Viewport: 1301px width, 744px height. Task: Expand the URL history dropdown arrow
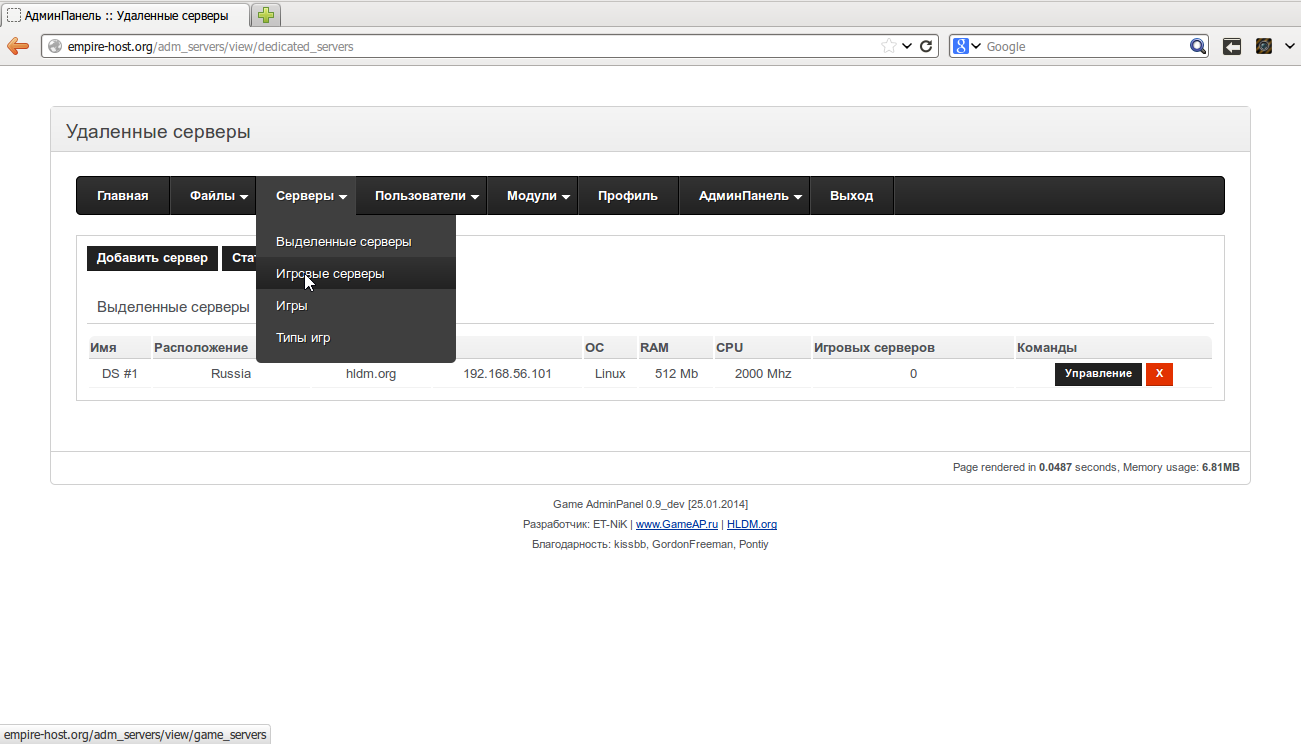click(x=907, y=46)
